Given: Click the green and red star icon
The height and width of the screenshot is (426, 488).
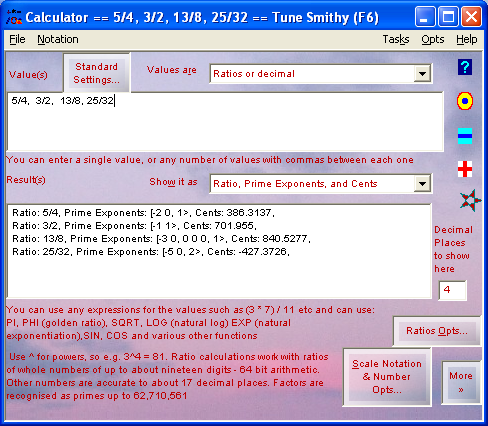Looking at the screenshot, I should (x=470, y=200).
